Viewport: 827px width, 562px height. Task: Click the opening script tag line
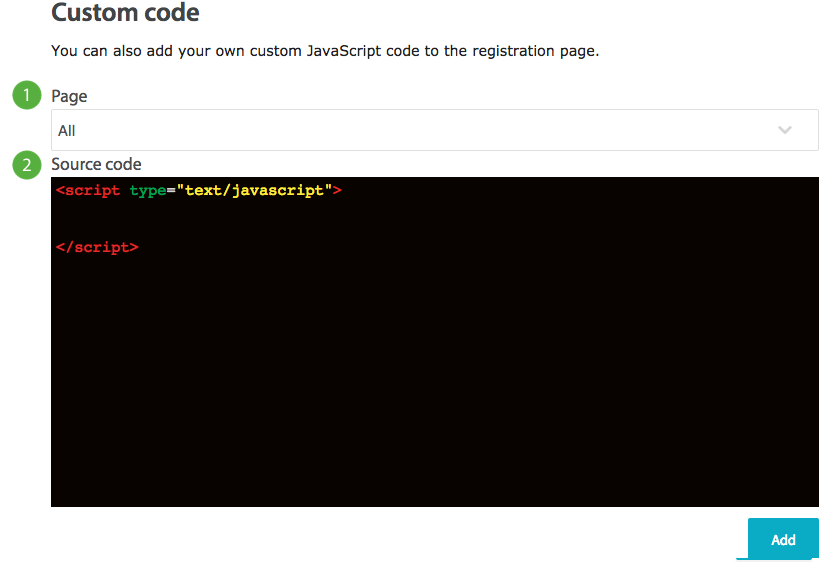click(199, 190)
